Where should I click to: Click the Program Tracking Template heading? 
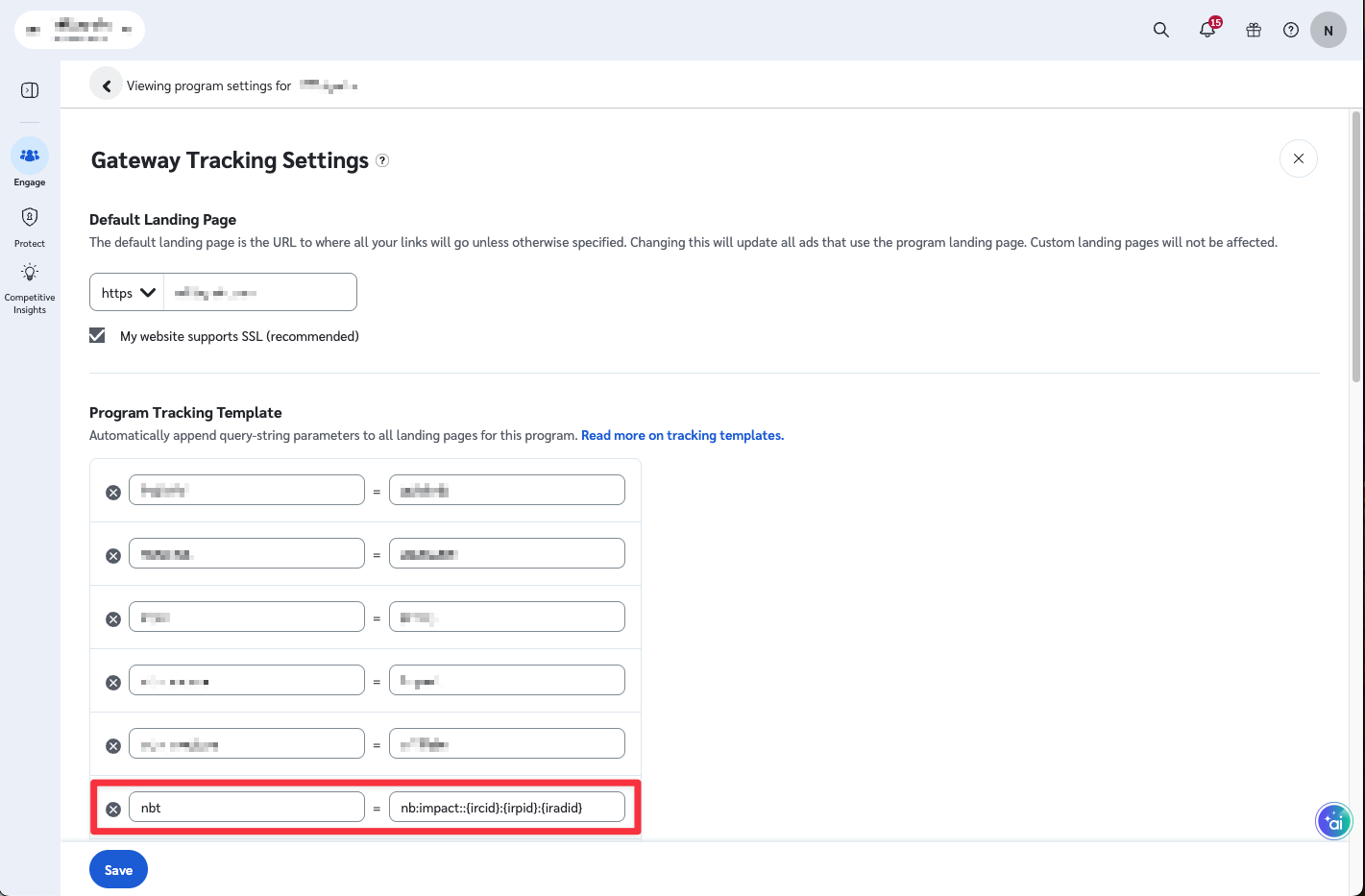(x=185, y=412)
